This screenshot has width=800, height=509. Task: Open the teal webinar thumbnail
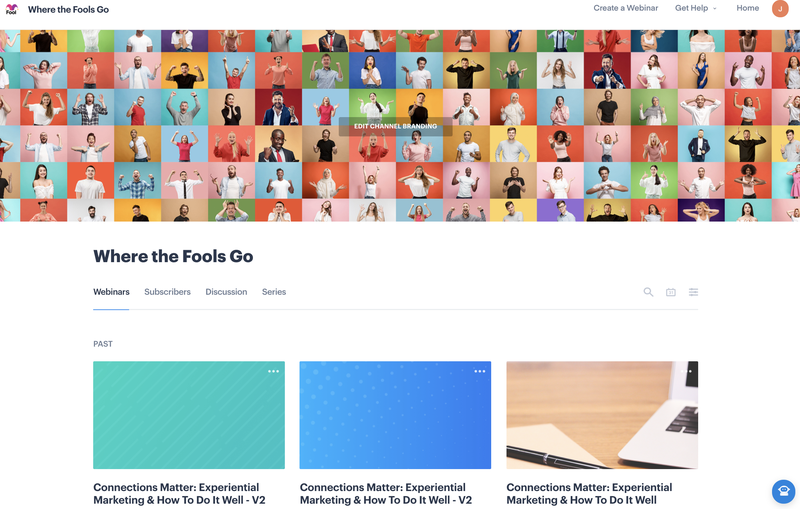[189, 415]
